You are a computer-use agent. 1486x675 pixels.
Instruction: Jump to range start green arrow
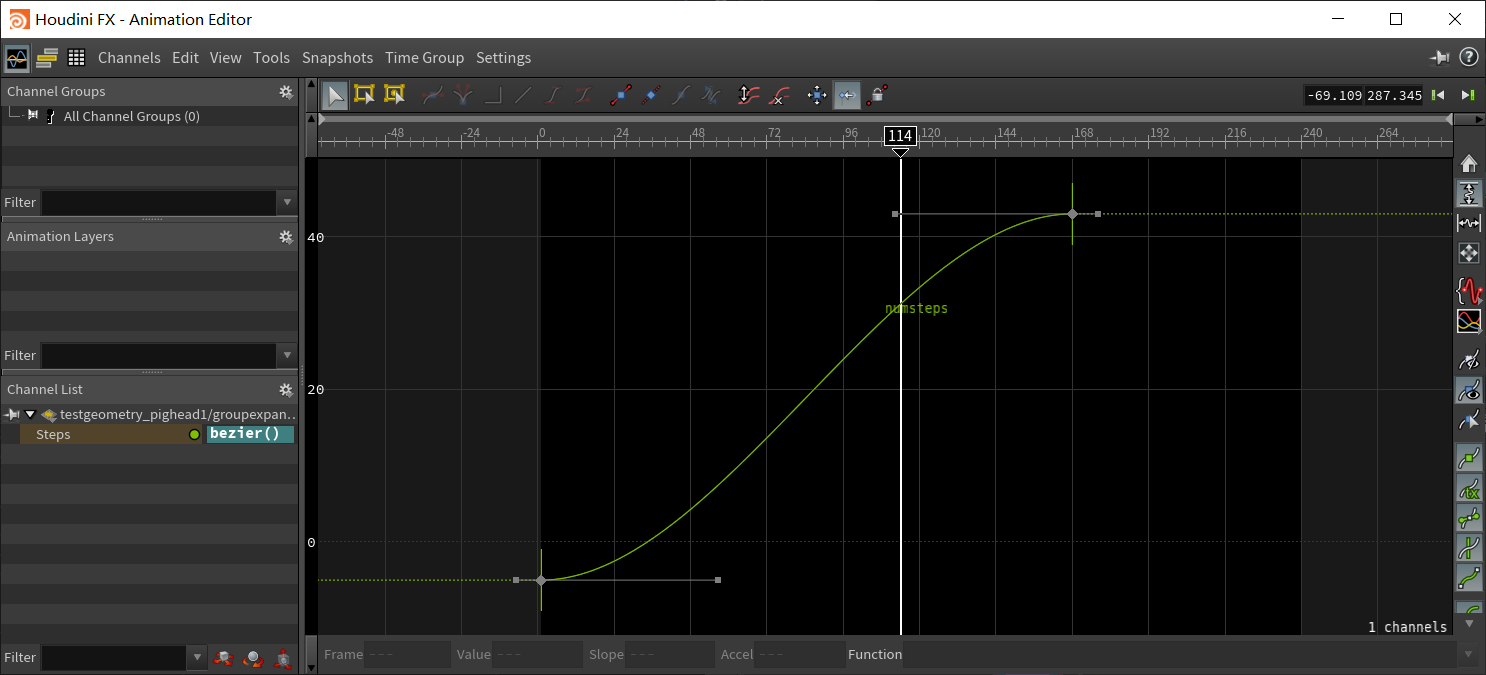pyautogui.click(x=1438, y=95)
